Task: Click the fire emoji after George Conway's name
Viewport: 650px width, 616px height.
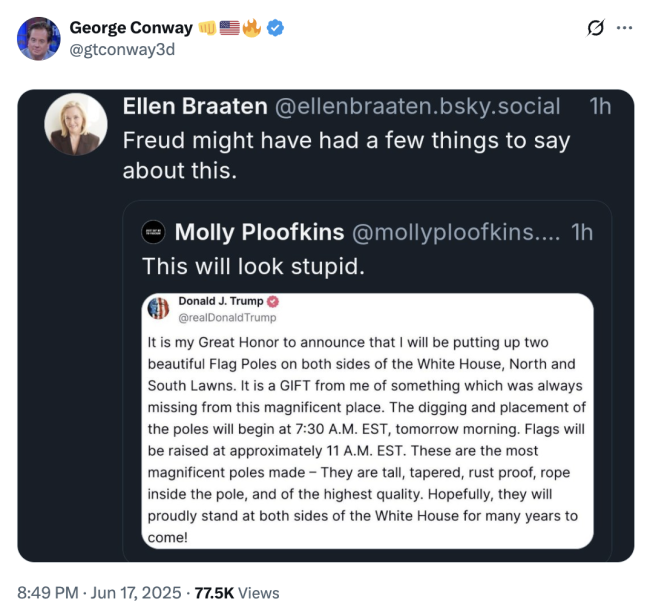Action: (252, 28)
